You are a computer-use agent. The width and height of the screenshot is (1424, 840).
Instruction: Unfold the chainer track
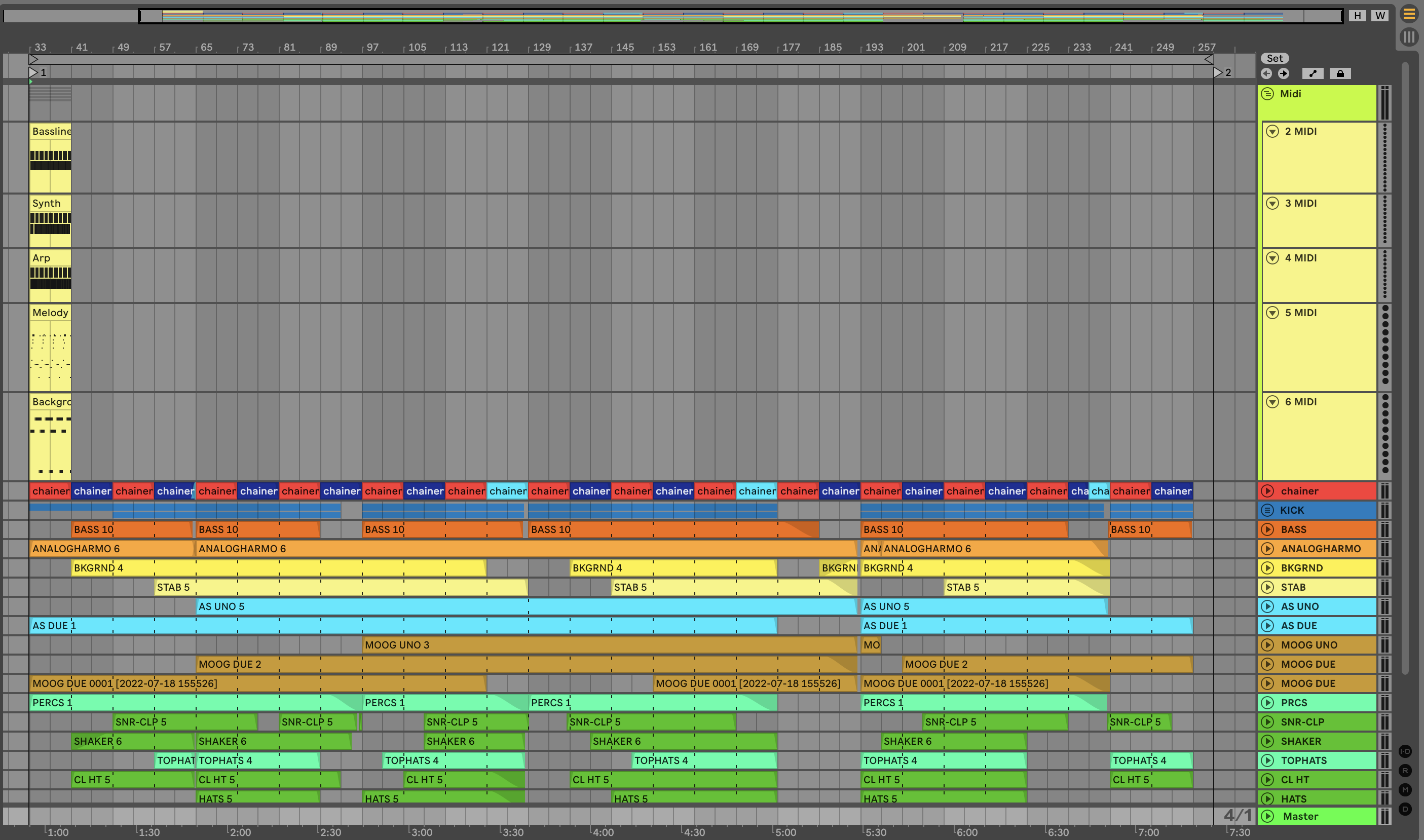(1268, 491)
